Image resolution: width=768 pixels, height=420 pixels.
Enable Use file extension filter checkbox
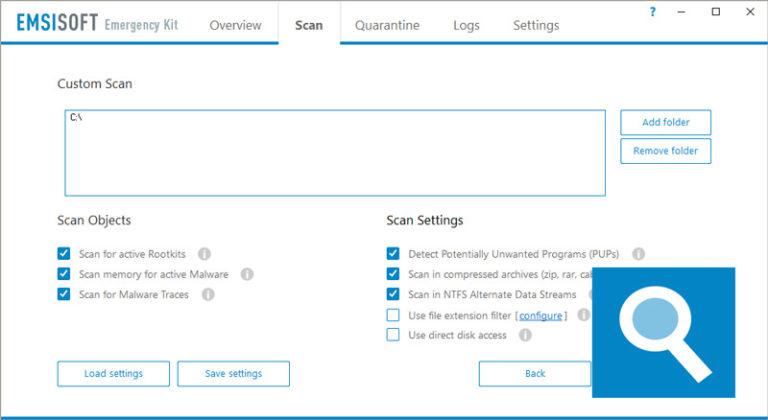tap(393, 315)
